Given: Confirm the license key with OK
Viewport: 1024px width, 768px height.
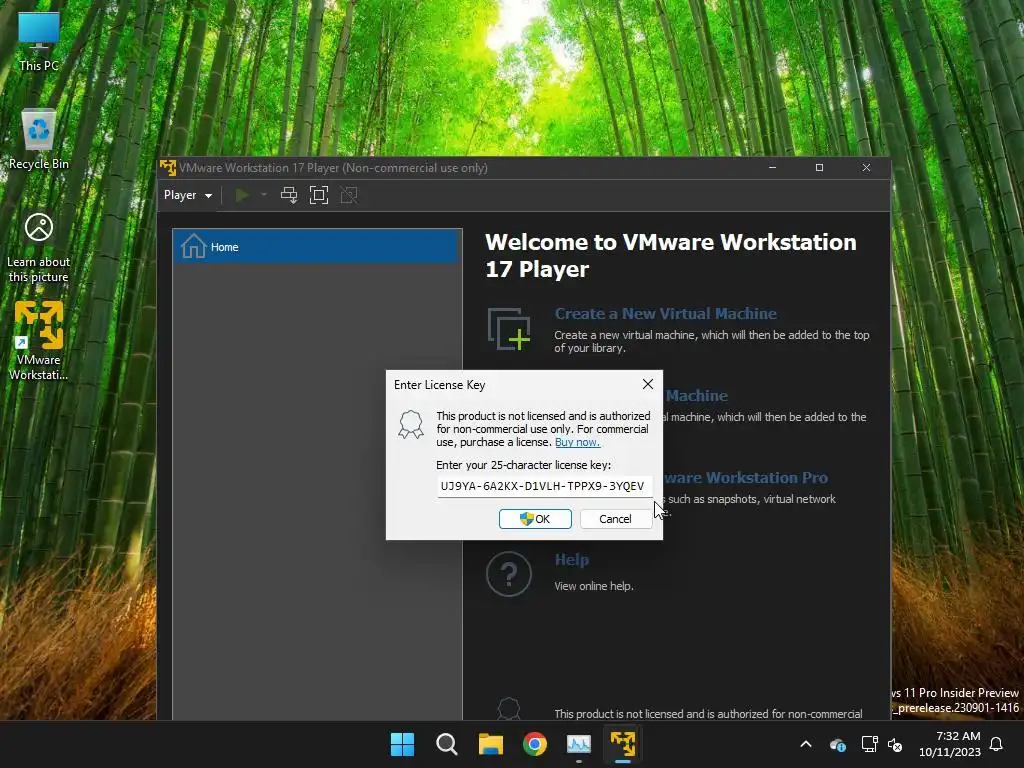Looking at the screenshot, I should (536, 519).
